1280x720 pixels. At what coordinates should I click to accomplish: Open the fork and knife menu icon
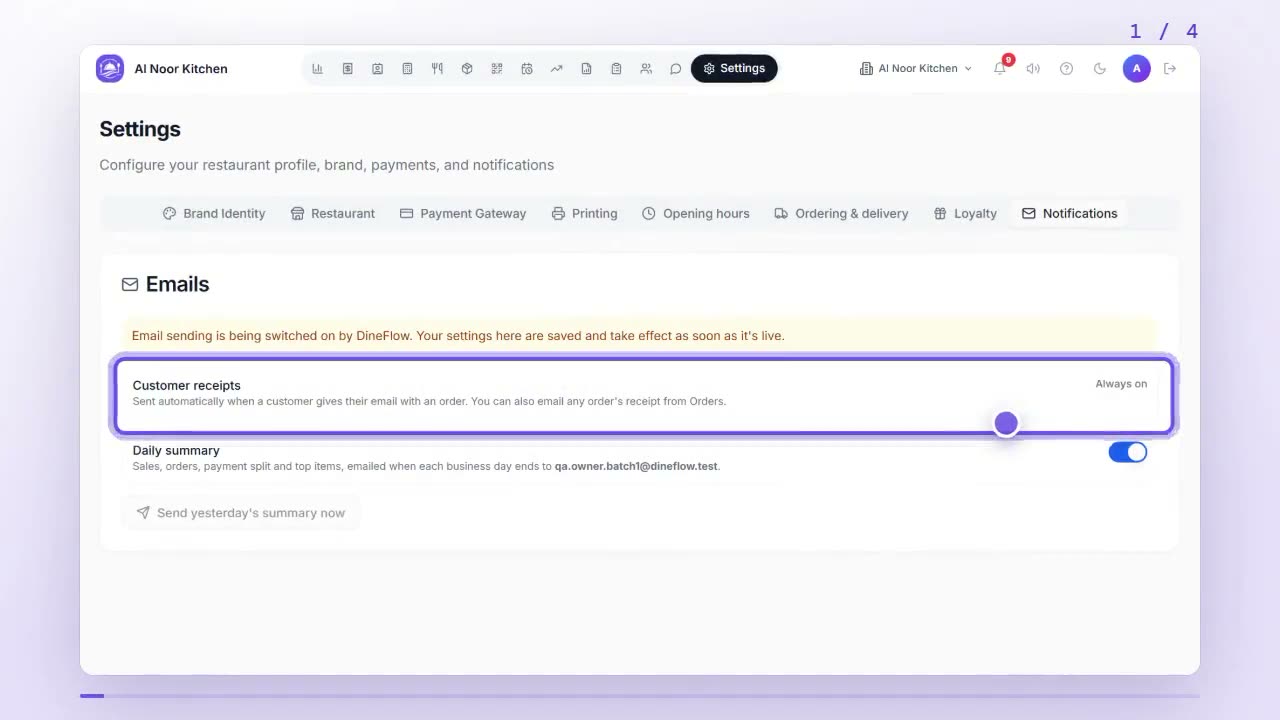pyautogui.click(x=437, y=69)
